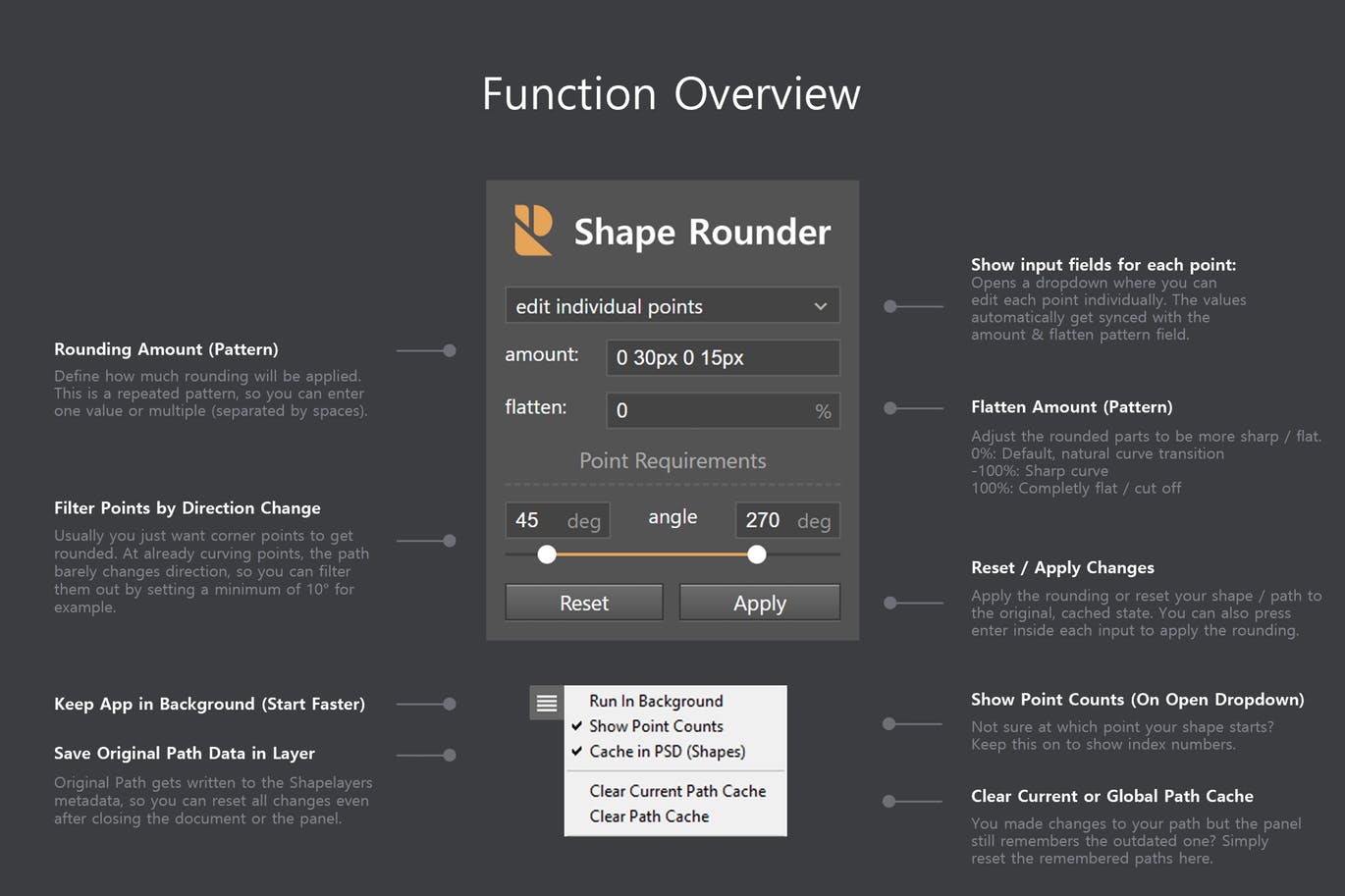This screenshot has width=1345, height=896.
Task: Click the Apply button
Action: click(x=759, y=602)
